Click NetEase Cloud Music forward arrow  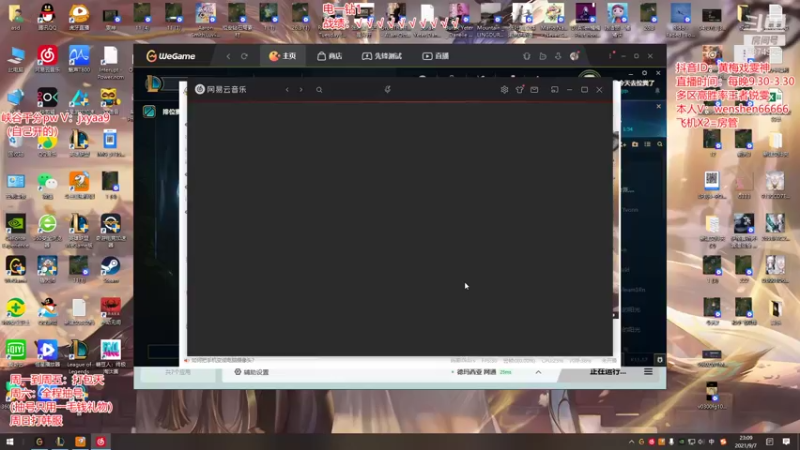(x=301, y=90)
